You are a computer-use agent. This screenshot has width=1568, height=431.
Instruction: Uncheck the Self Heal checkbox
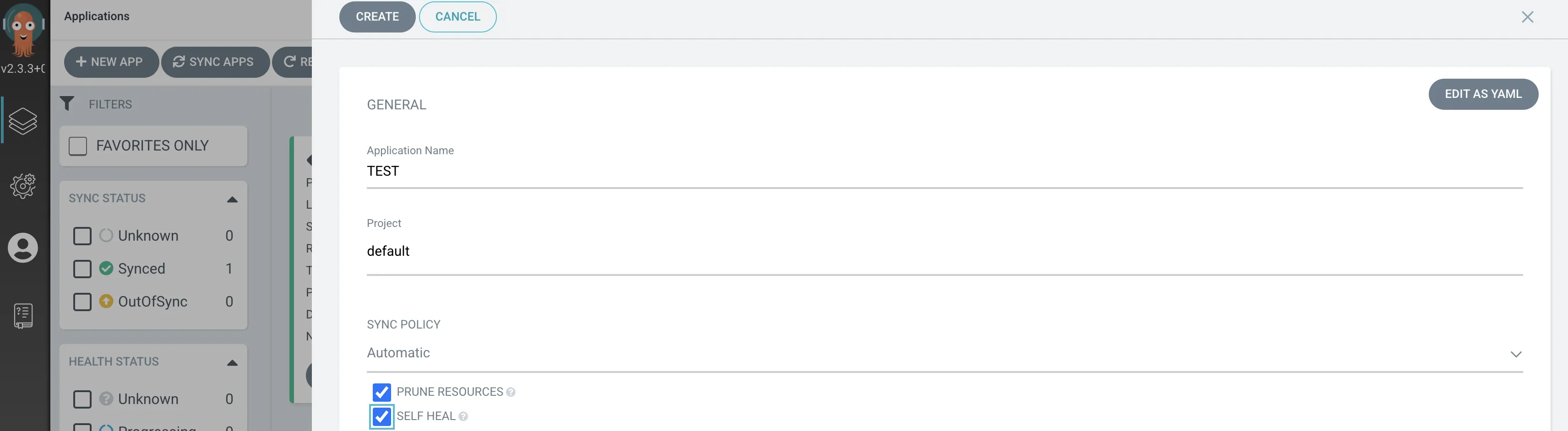click(381, 416)
